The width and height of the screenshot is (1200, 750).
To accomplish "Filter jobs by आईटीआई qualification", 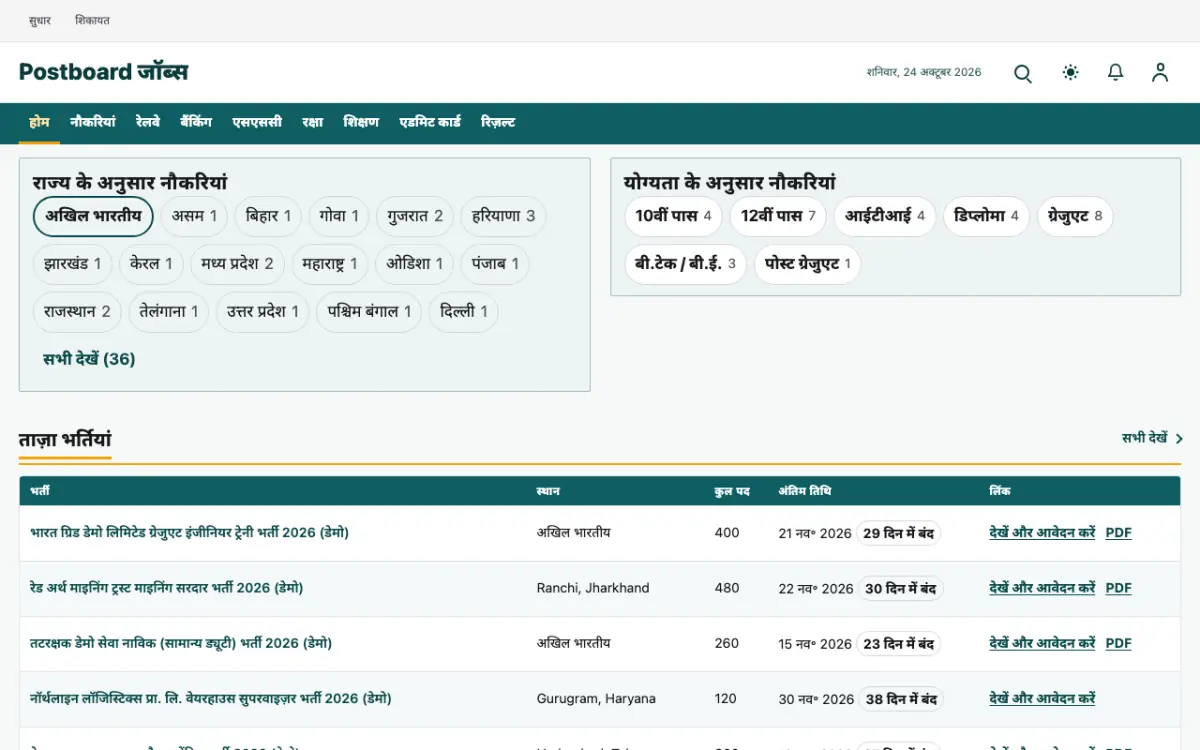I will [885, 216].
